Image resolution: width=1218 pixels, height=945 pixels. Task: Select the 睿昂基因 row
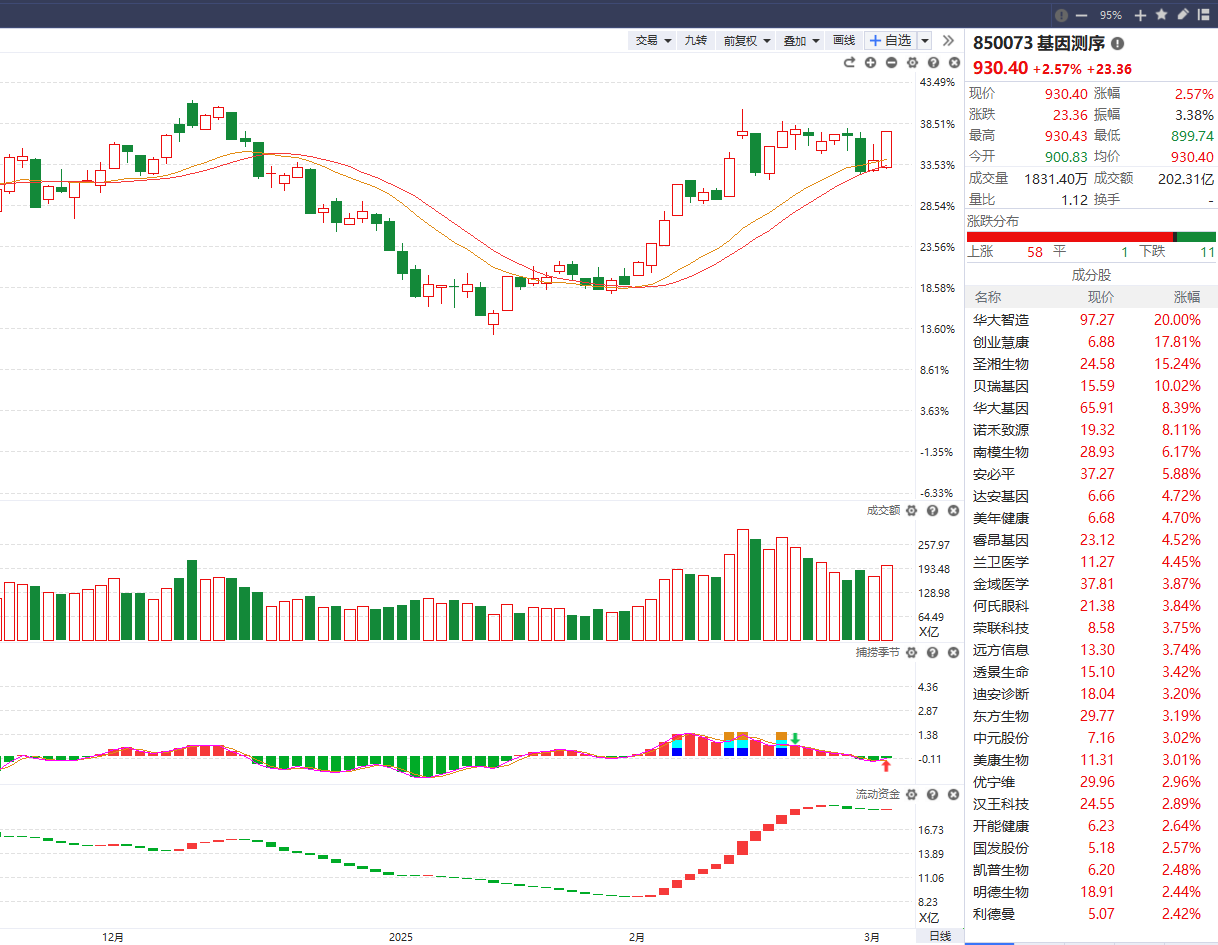[1091, 540]
